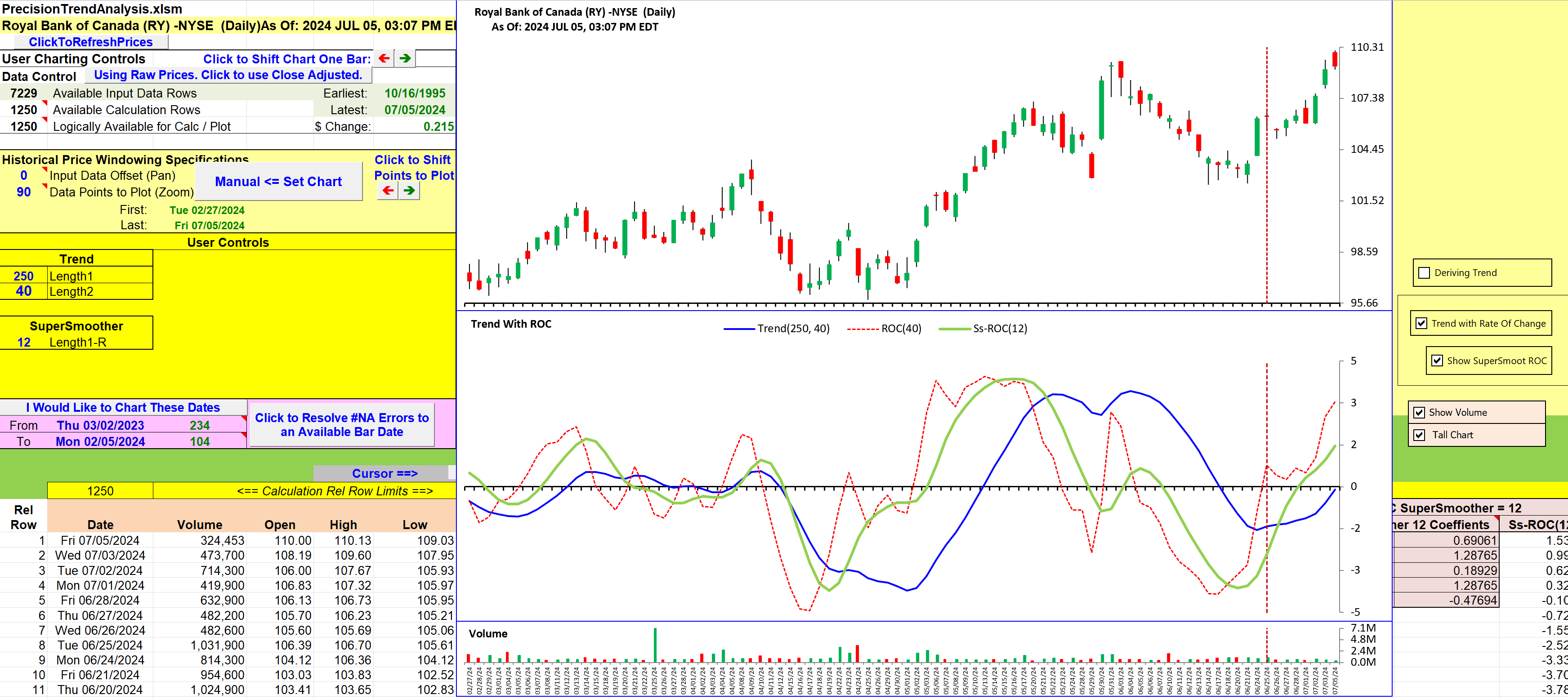Viewport: 1568px width, 699px height.
Task: Select the Earliest date 10/16/1995
Action: tap(415, 93)
